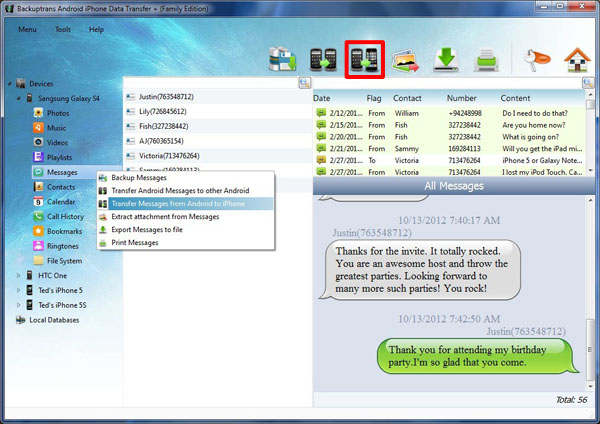Open Bookmarks in the device tree
600x424 pixels.
point(64,231)
